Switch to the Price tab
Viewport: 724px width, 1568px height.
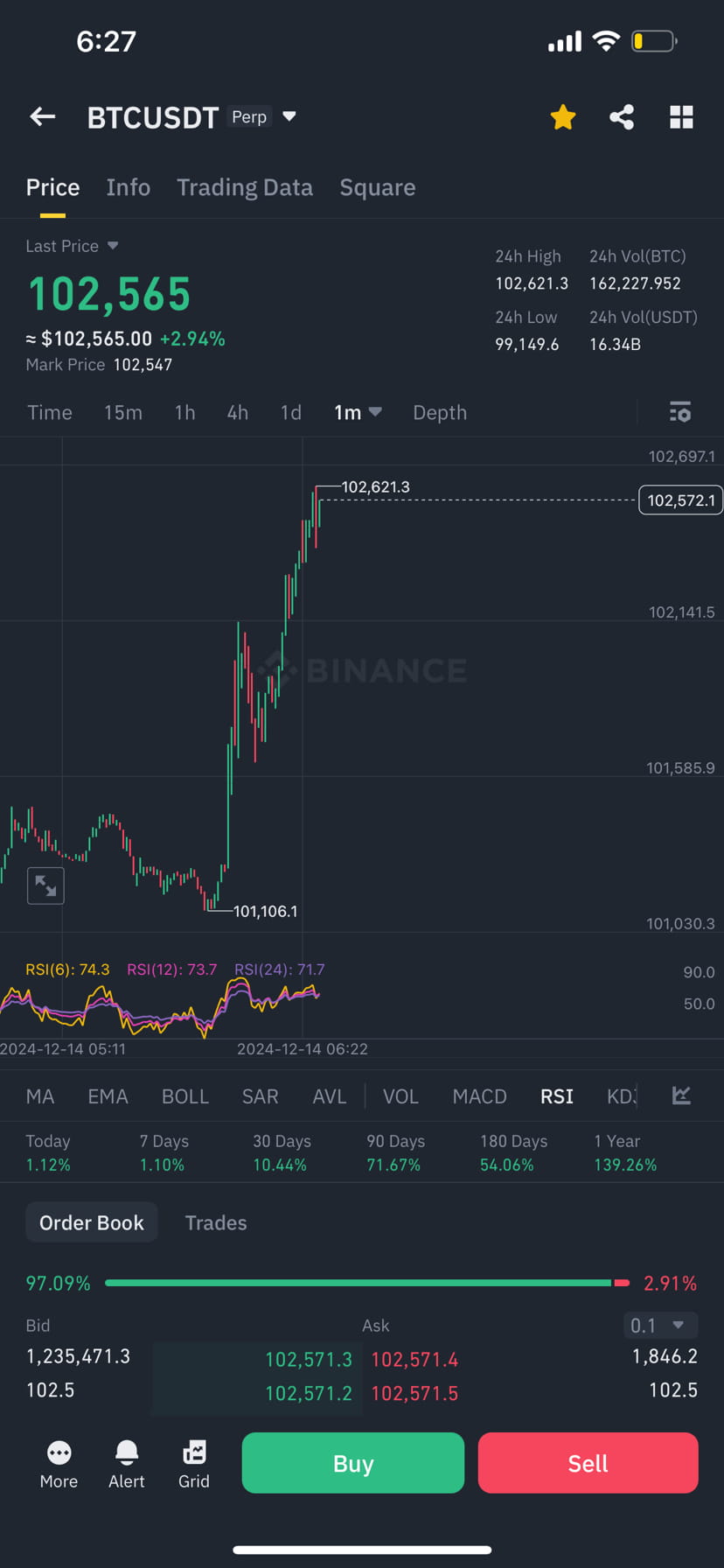[52, 187]
